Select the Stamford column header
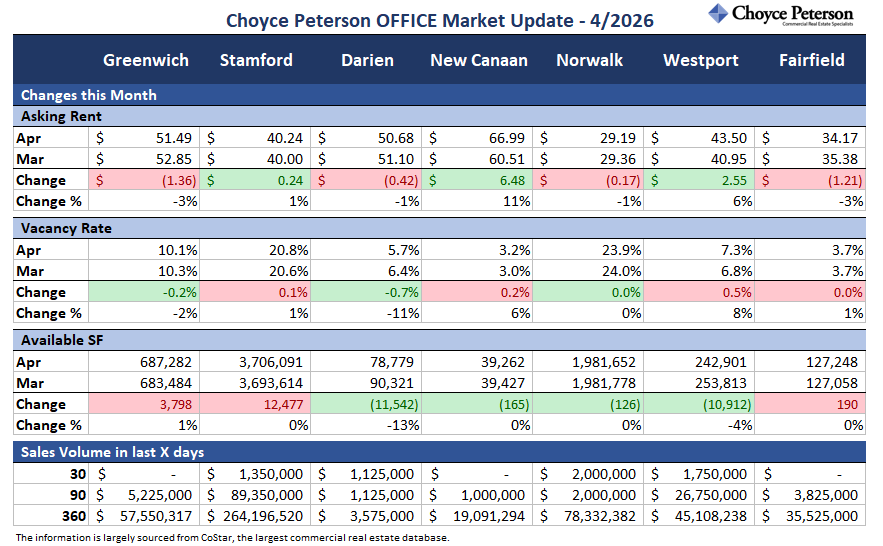883x546 pixels. 256,60
